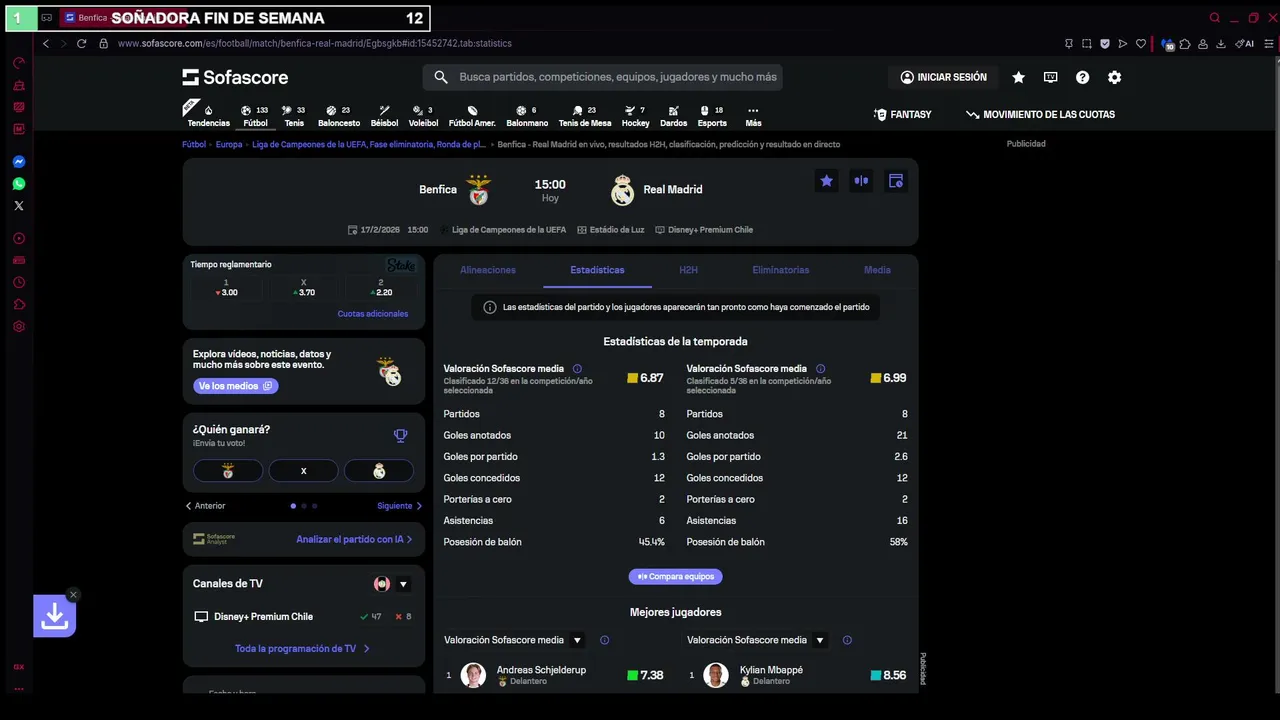Screen dimensions: 1280x720
Task: Open the Opera AI button
Action: click(x=1245, y=44)
